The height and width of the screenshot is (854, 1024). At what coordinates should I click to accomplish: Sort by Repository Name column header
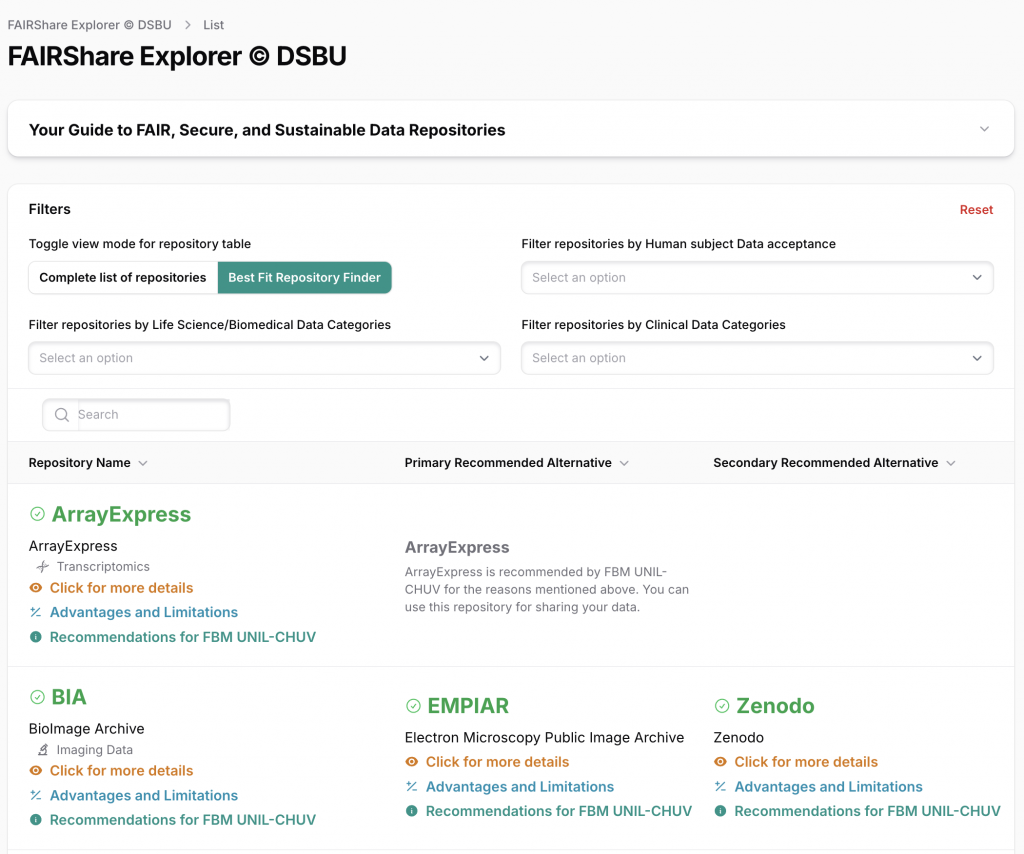[80, 463]
